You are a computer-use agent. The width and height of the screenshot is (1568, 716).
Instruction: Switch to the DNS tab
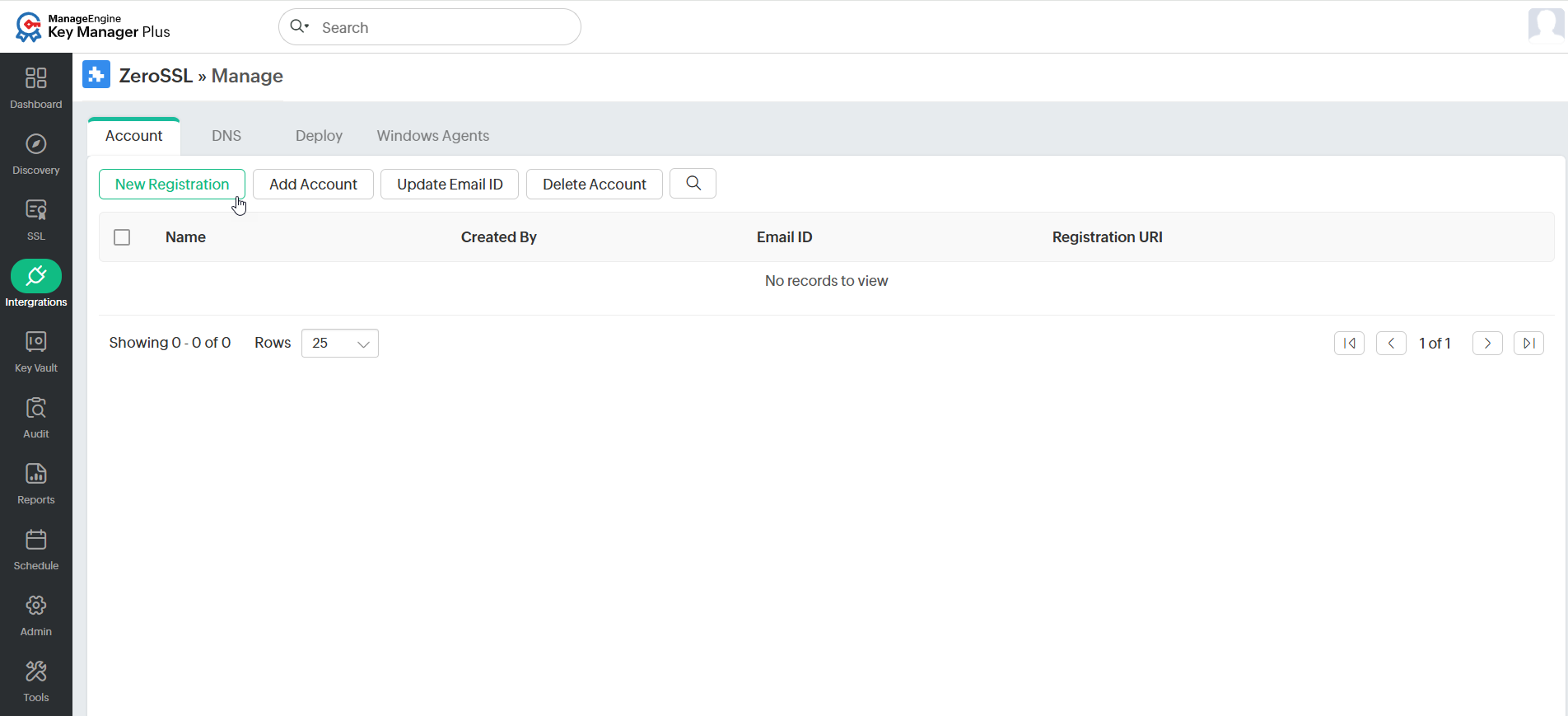[226, 136]
